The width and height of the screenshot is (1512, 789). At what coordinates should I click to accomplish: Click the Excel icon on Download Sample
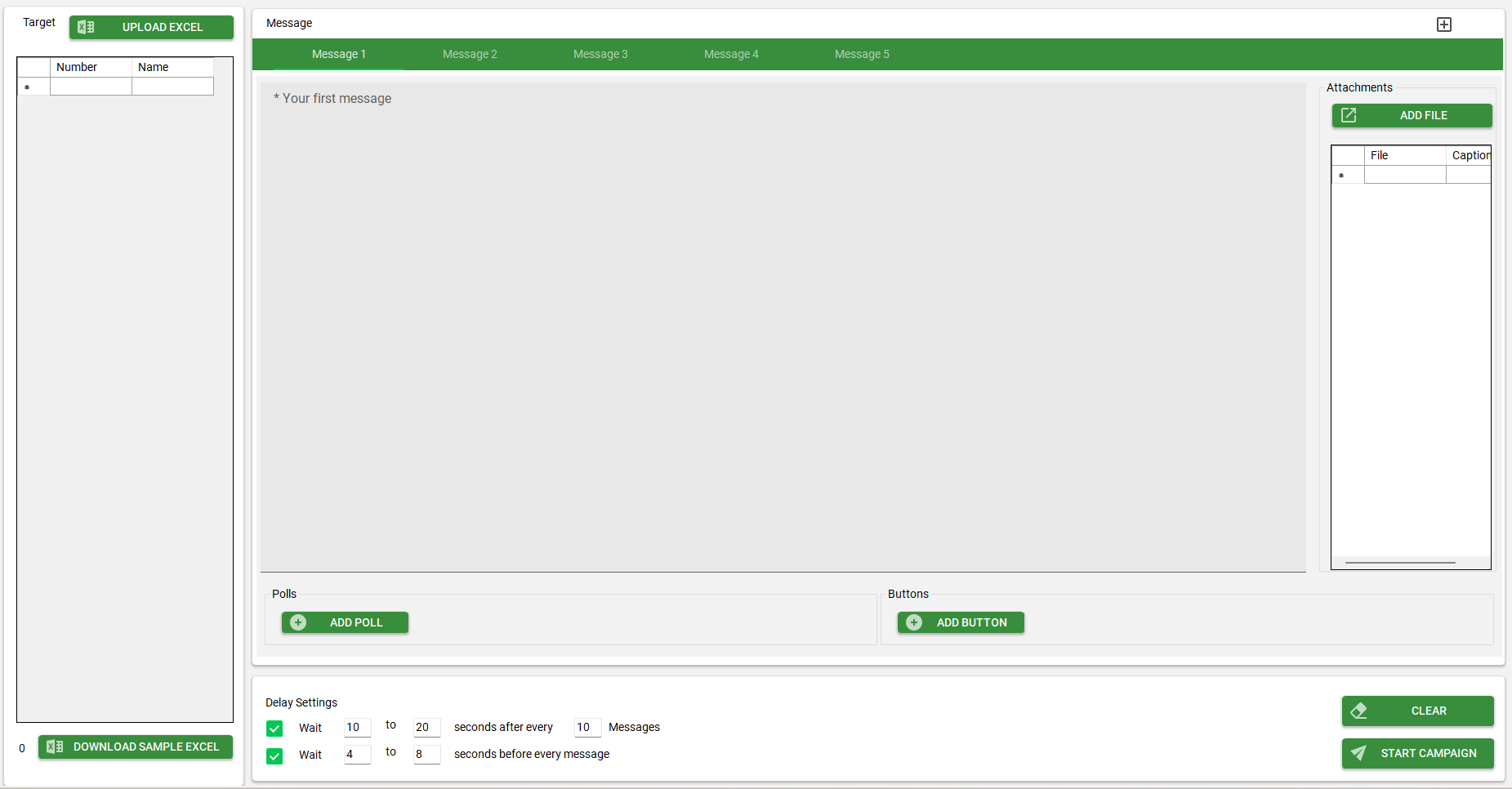[x=55, y=747]
